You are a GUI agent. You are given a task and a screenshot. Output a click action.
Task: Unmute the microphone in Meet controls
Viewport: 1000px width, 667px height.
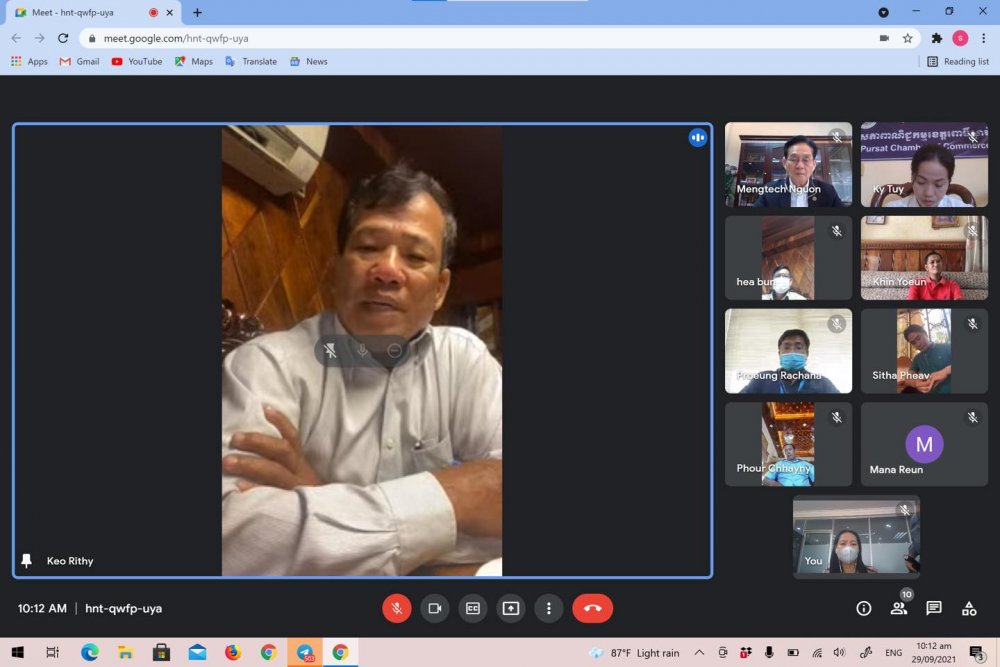pos(397,608)
